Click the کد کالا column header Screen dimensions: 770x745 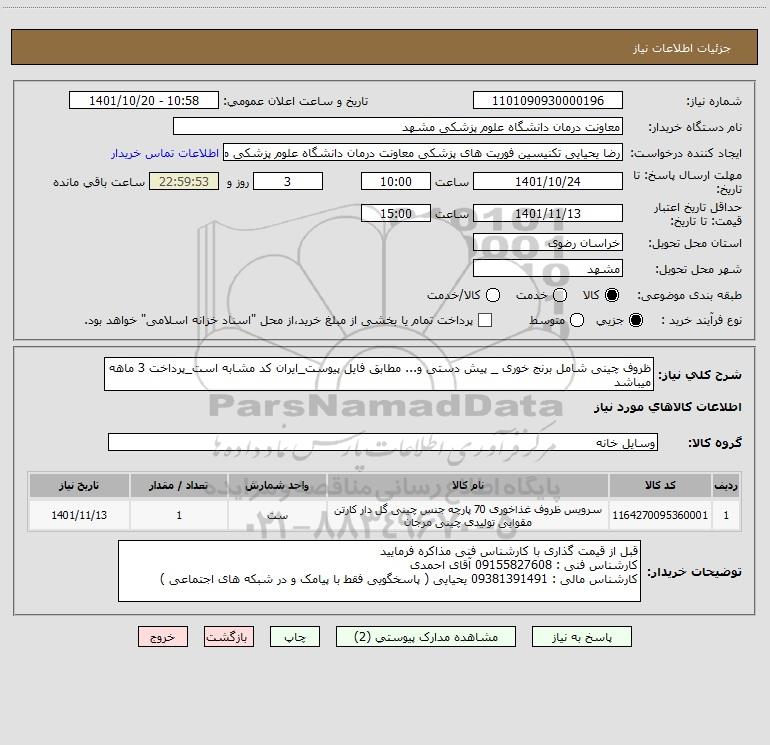(x=660, y=485)
